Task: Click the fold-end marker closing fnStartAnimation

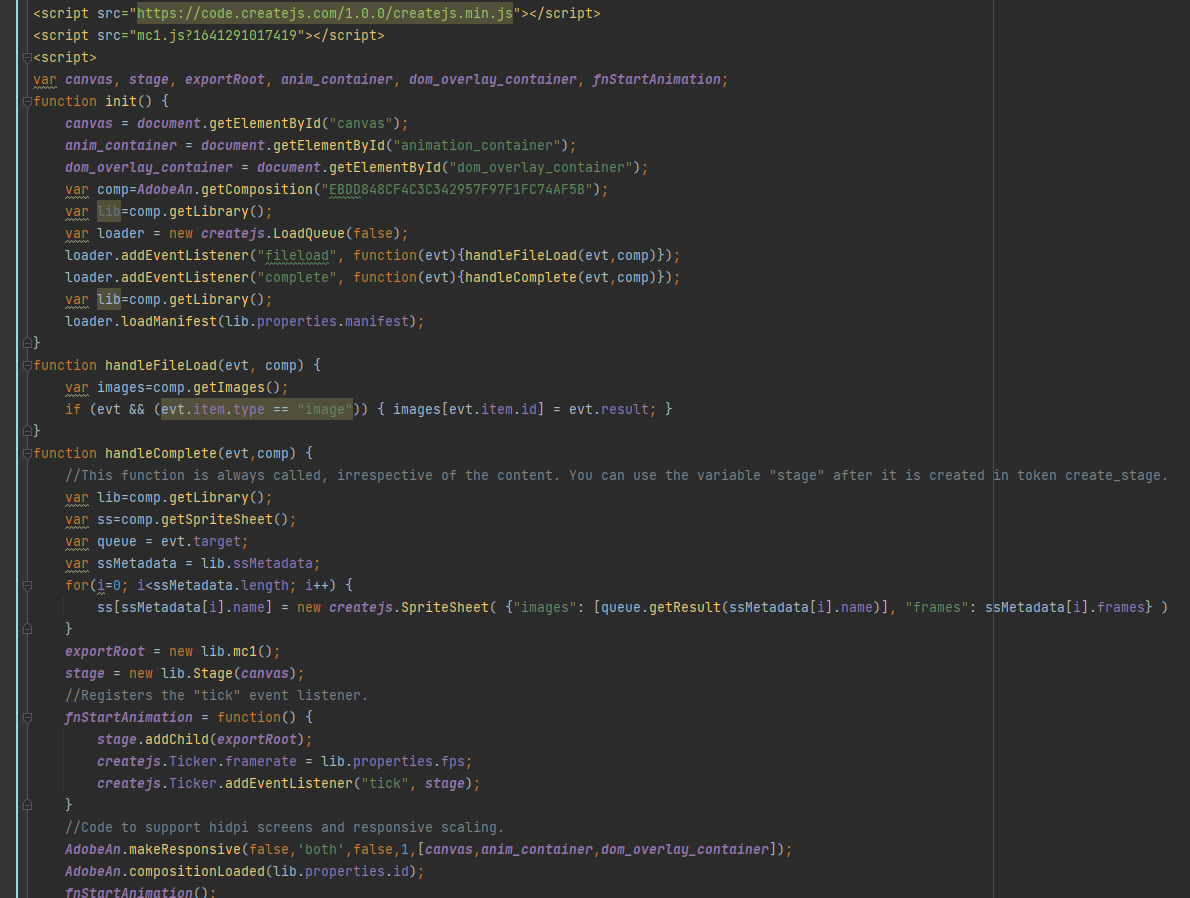Action: click(27, 805)
